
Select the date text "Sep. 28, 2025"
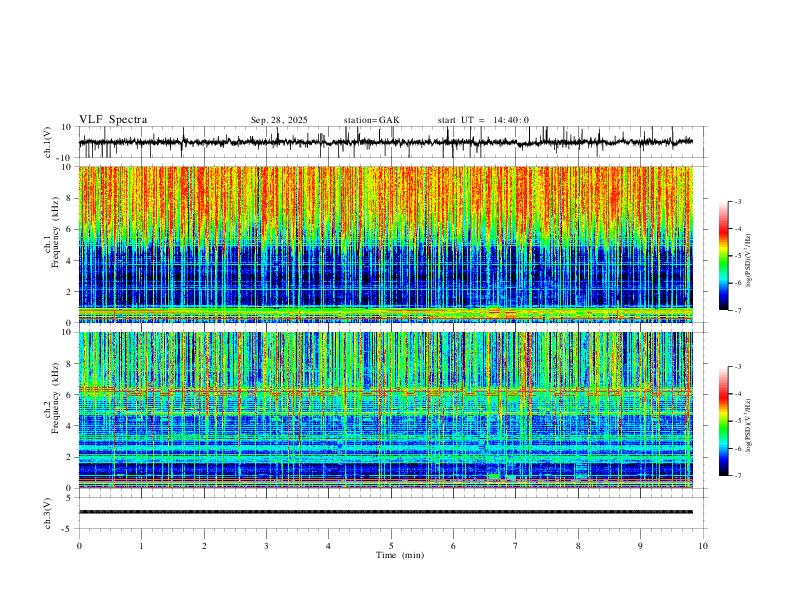pyautogui.click(x=279, y=120)
